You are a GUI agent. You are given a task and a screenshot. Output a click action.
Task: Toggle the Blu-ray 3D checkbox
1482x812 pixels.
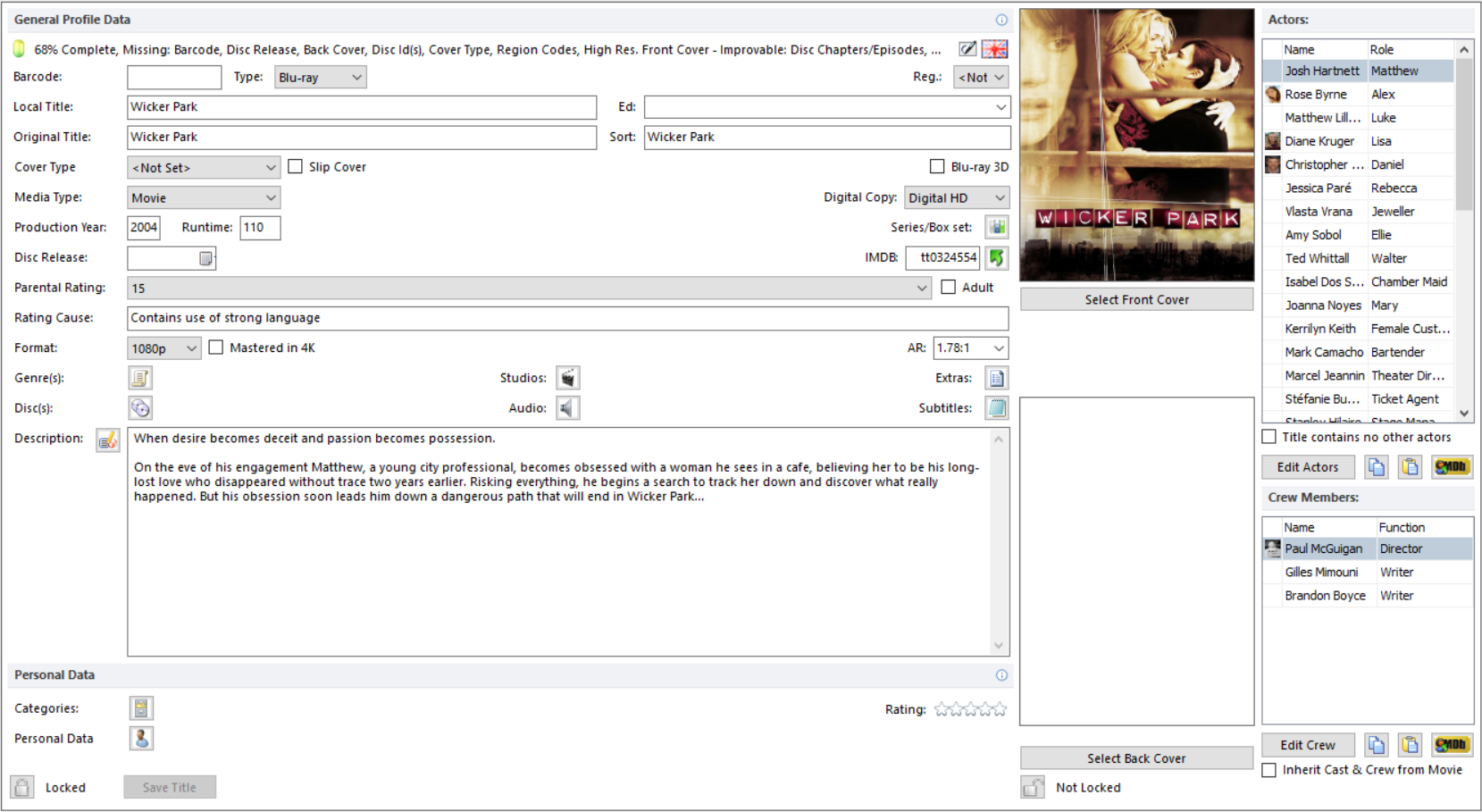click(x=937, y=166)
